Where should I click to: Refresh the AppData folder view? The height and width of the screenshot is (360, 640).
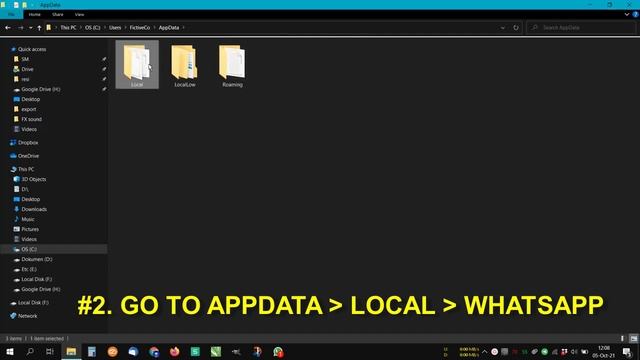(x=516, y=28)
